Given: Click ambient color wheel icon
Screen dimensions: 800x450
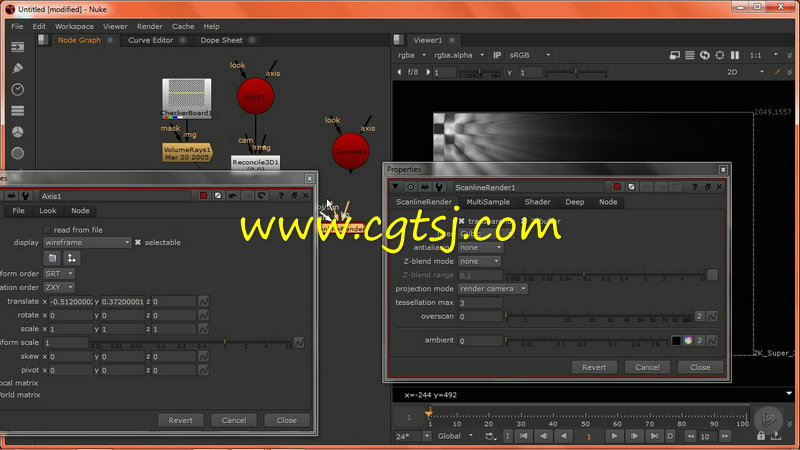Looking at the screenshot, I should [x=688, y=340].
